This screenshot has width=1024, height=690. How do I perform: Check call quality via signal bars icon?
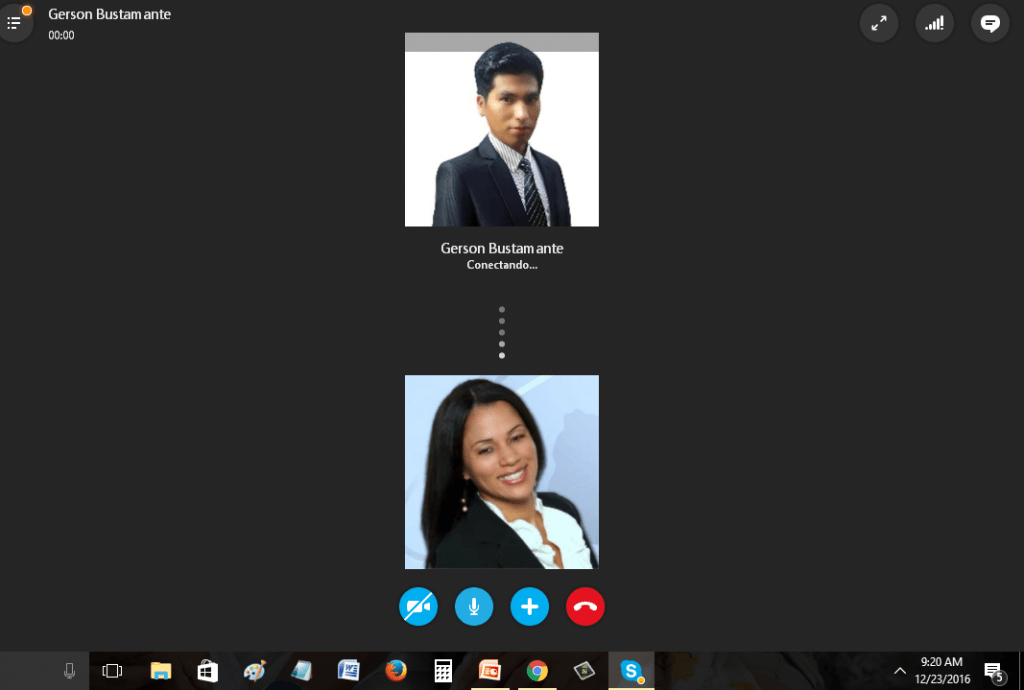(935, 24)
